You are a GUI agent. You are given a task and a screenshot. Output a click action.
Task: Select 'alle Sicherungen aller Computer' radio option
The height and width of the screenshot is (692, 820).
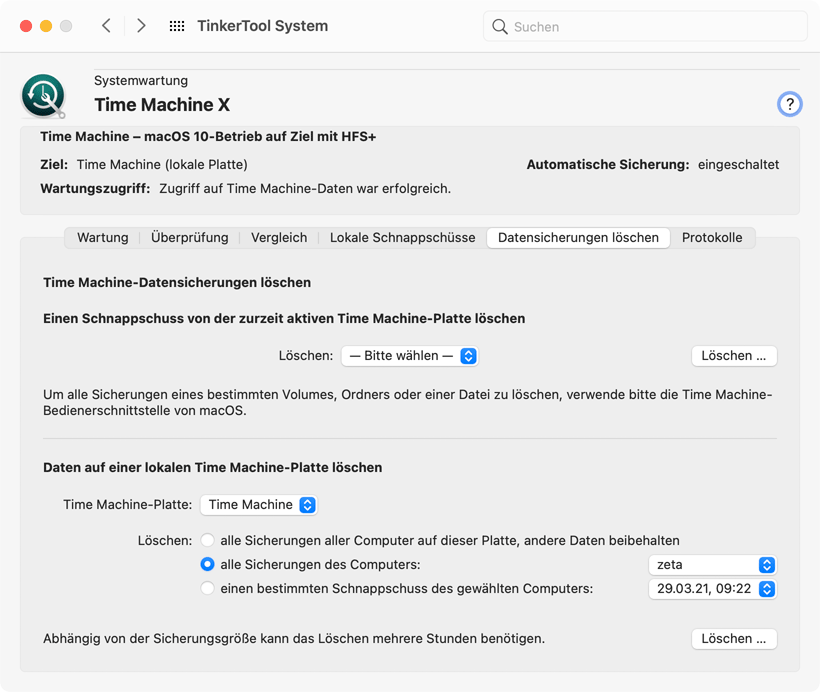point(208,540)
